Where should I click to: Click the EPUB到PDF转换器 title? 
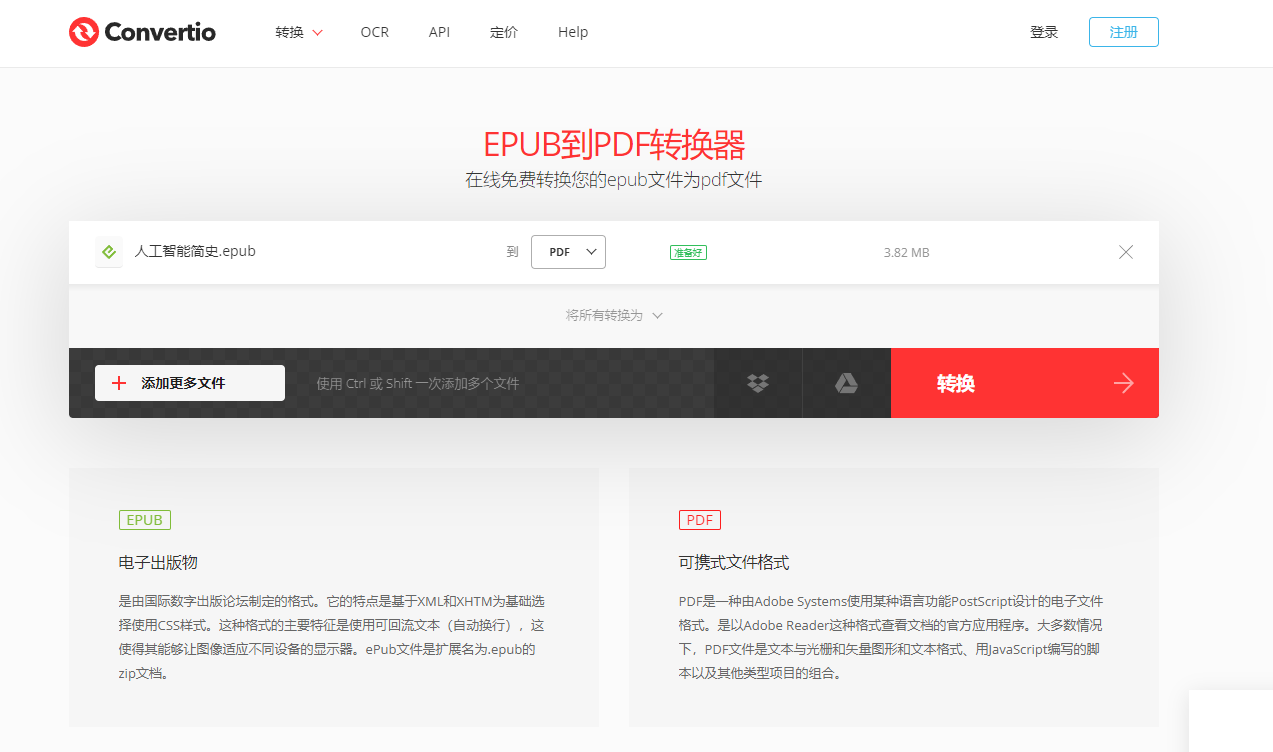tap(614, 145)
